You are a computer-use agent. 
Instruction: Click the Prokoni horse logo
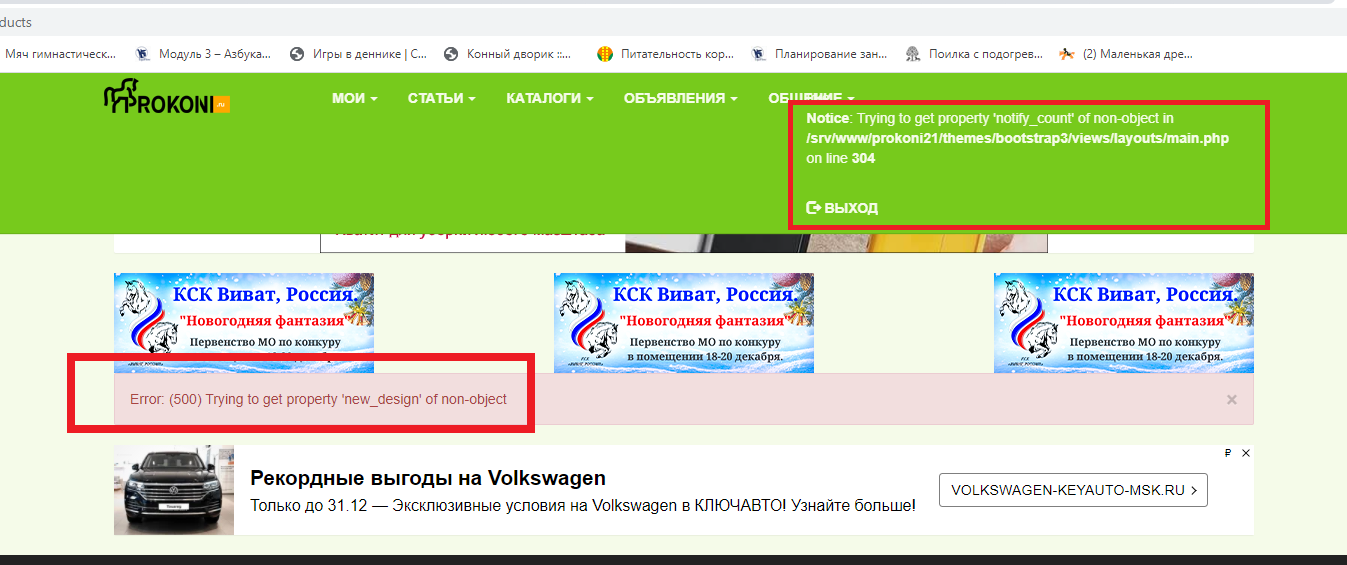click(166, 98)
